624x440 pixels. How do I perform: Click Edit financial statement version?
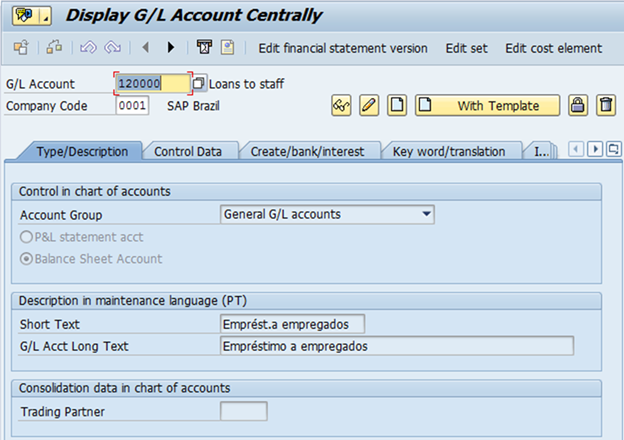click(x=343, y=48)
